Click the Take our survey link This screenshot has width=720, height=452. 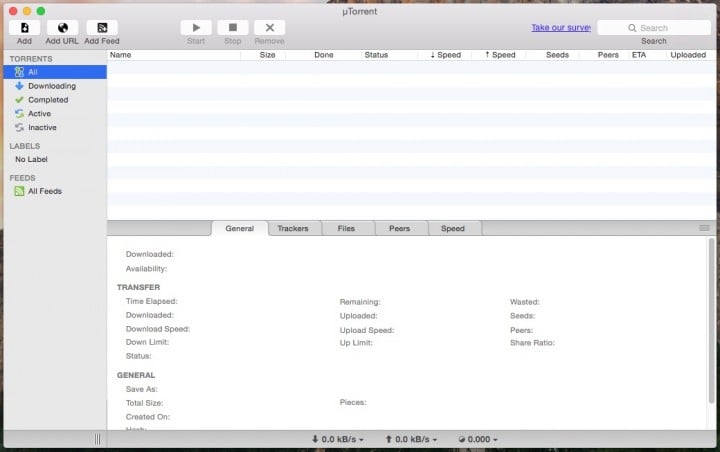pos(561,28)
